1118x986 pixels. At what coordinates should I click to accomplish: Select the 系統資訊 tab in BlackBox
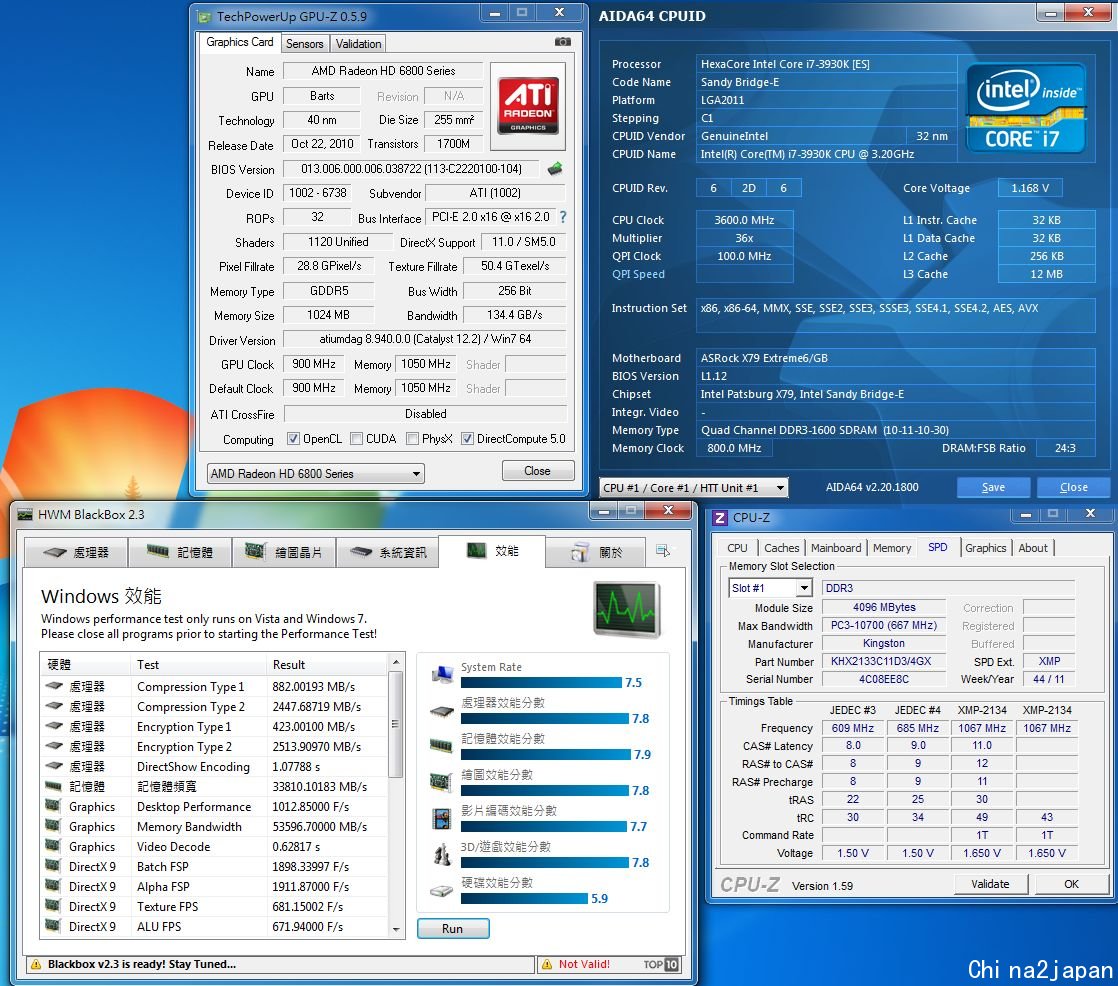pyautogui.click(x=389, y=553)
